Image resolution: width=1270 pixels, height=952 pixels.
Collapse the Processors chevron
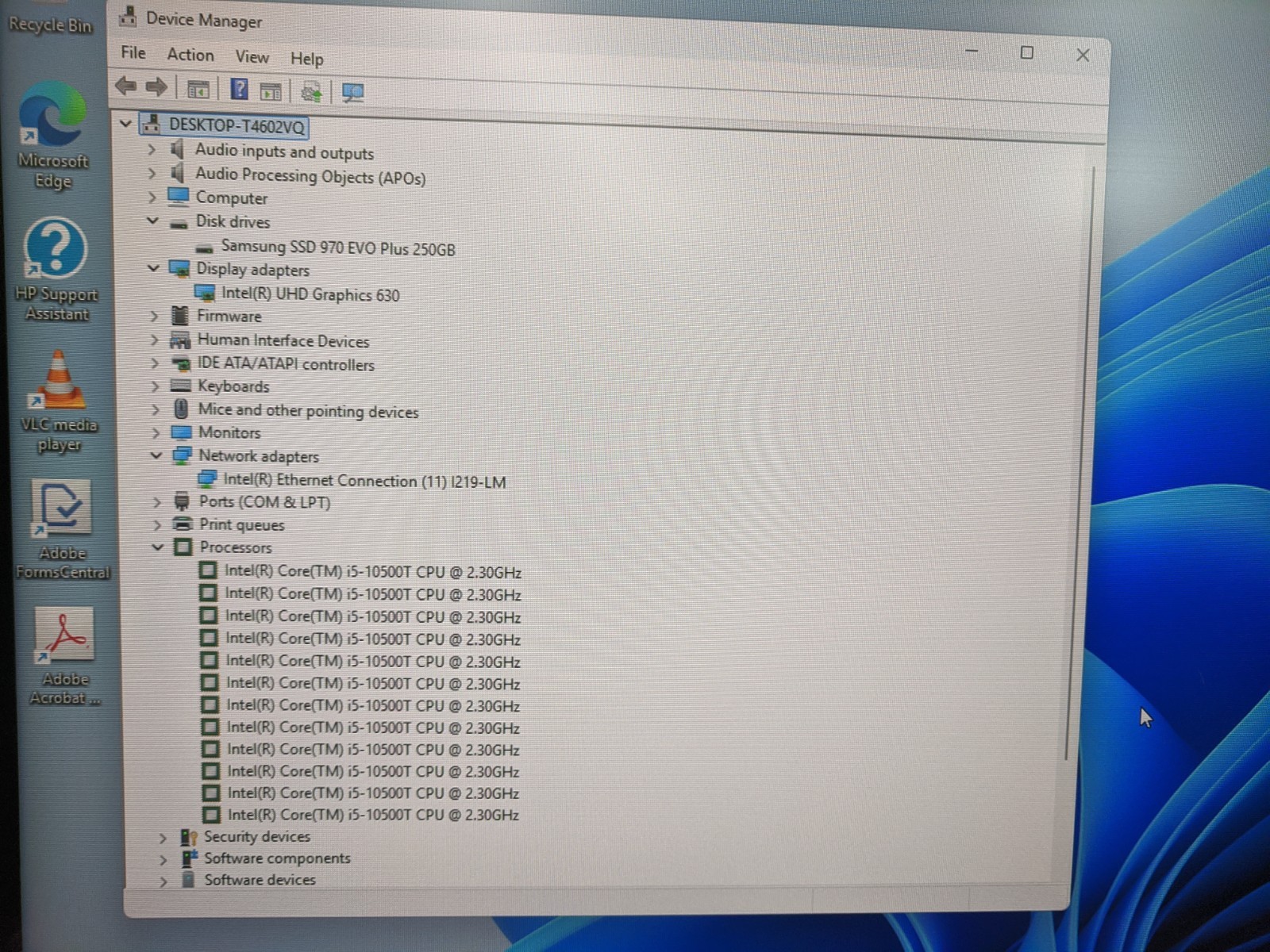coord(158,547)
